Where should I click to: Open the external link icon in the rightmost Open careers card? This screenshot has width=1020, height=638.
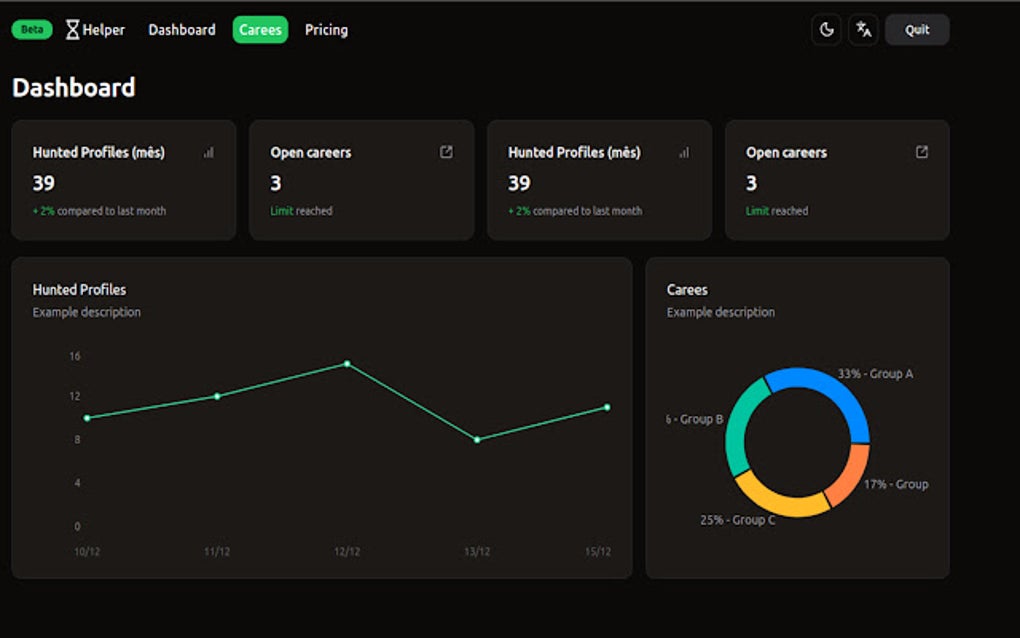922,152
